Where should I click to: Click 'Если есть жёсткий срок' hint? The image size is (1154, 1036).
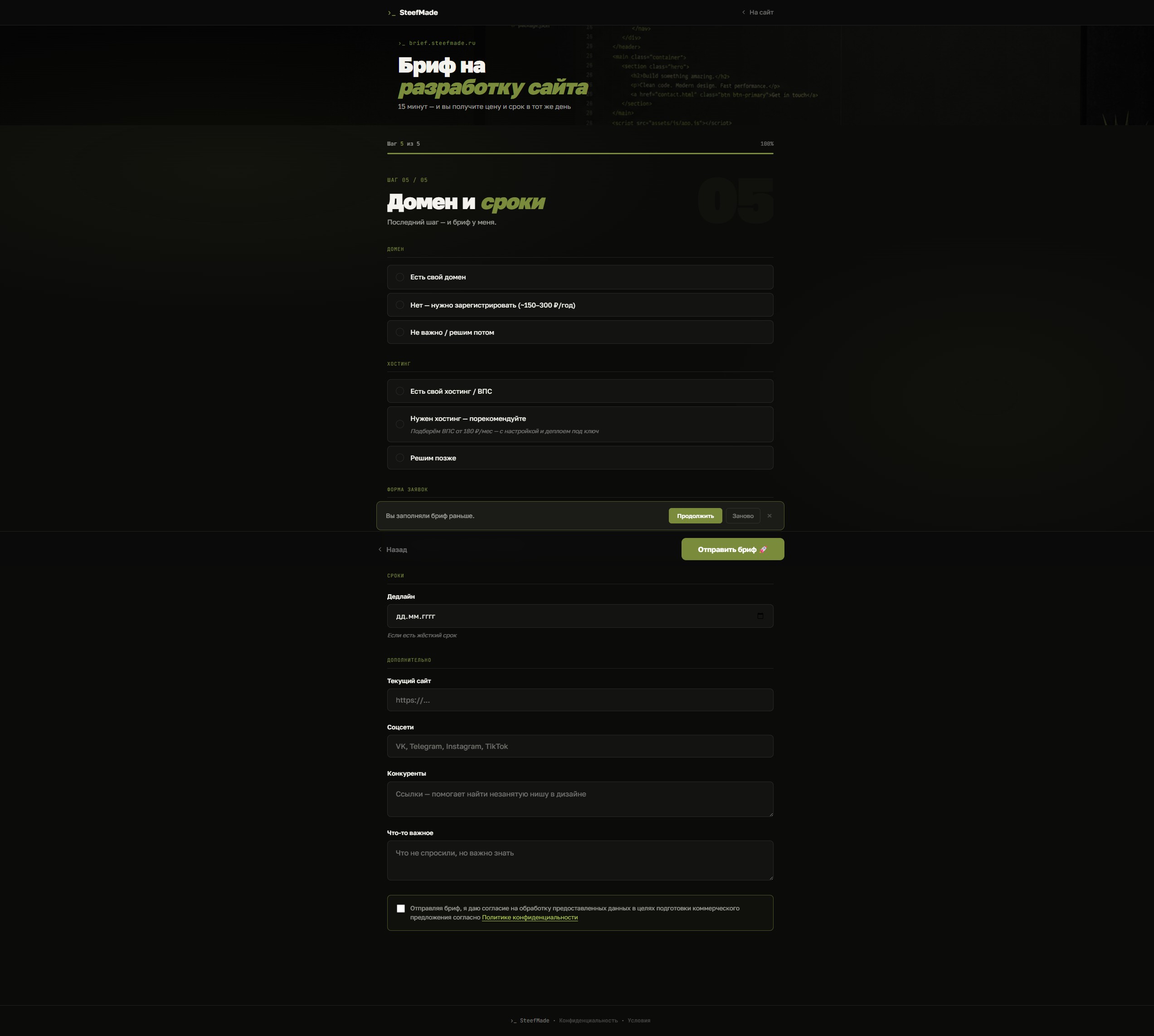422,635
